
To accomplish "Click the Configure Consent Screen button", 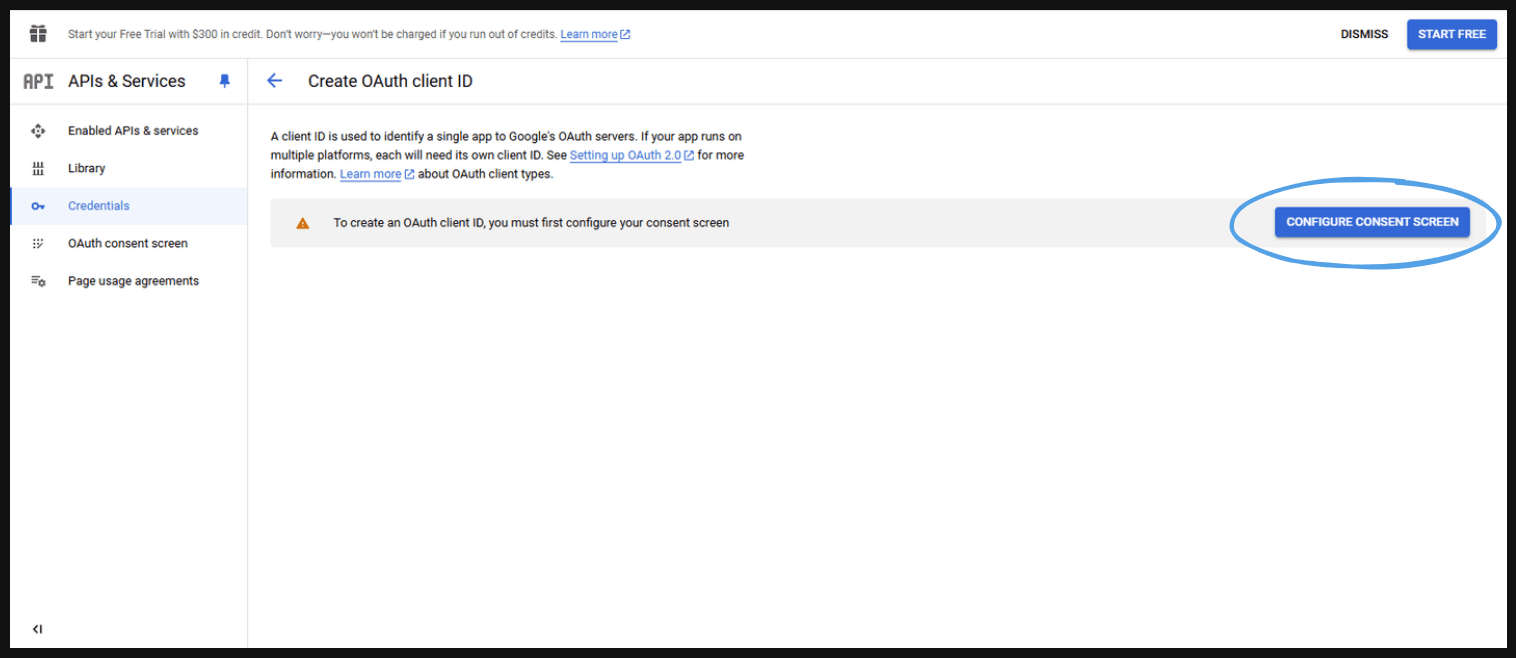I will (1372, 222).
